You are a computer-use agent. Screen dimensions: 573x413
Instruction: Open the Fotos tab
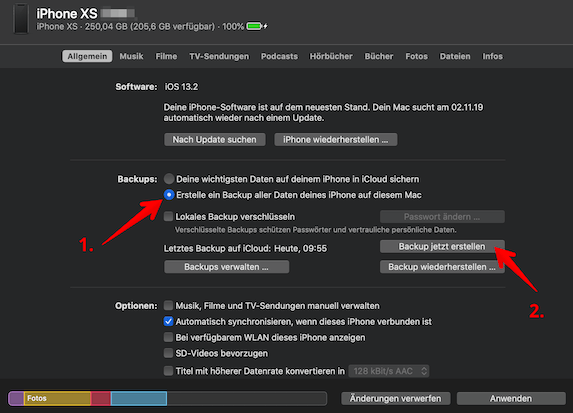click(416, 56)
